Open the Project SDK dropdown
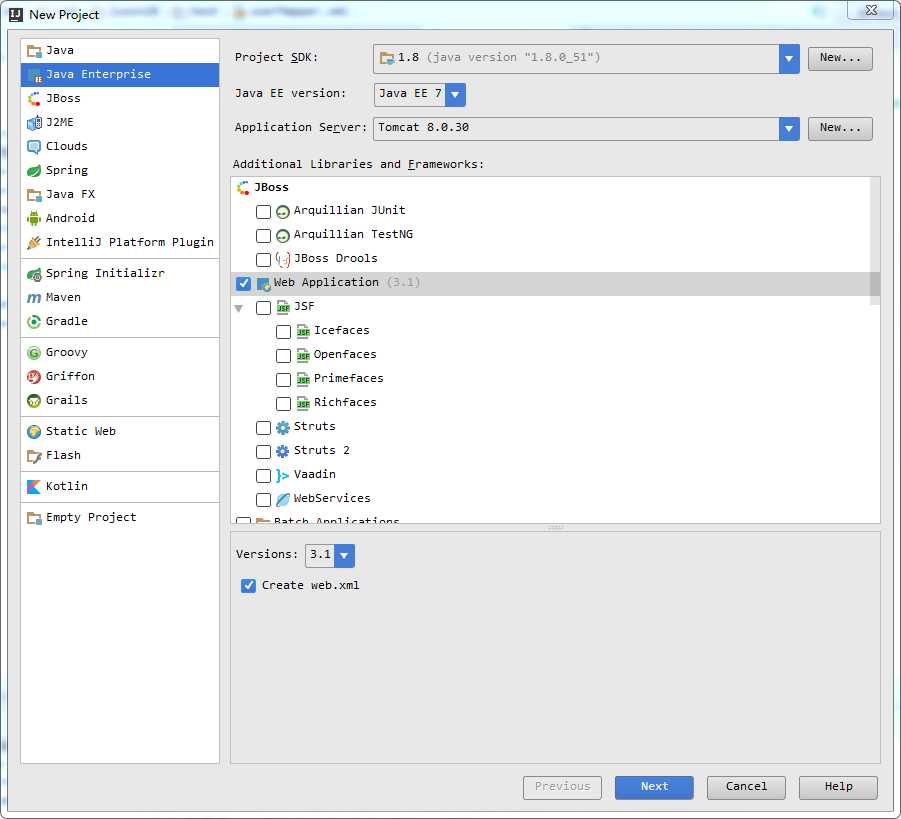The image size is (901, 819). pyautogui.click(x=789, y=59)
